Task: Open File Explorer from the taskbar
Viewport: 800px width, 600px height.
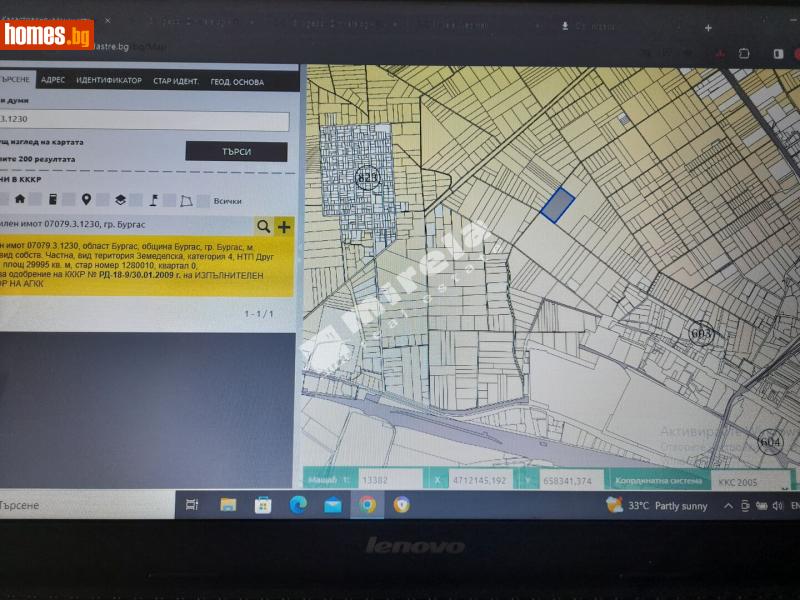Action: click(x=228, y=505)
